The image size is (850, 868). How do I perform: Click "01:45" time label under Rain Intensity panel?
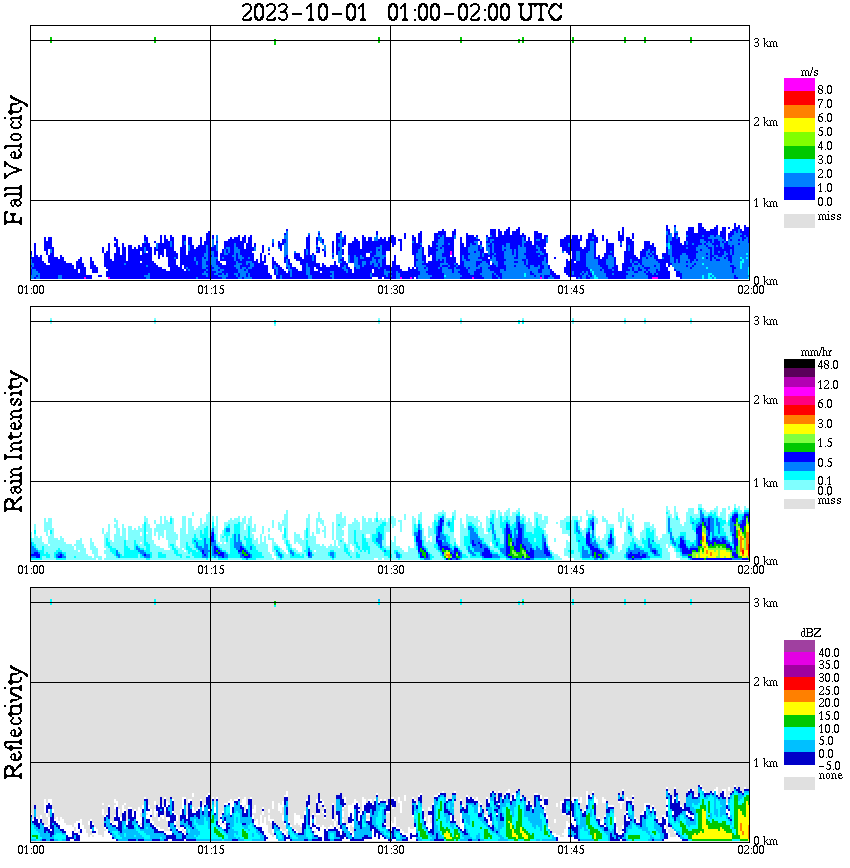tap(571, 570)
